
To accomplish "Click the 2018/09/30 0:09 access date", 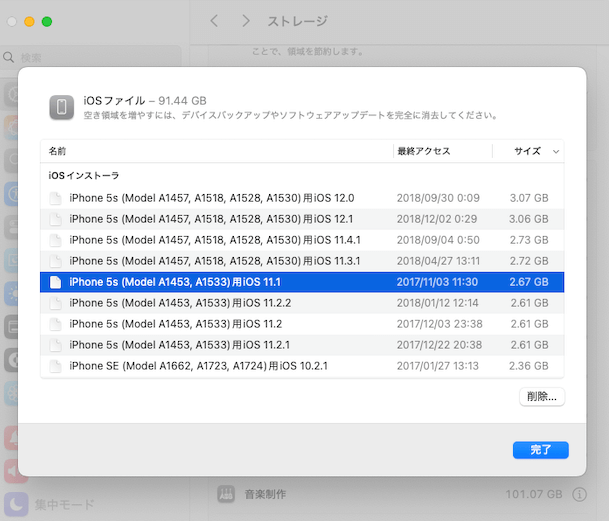I will [438, 198].
